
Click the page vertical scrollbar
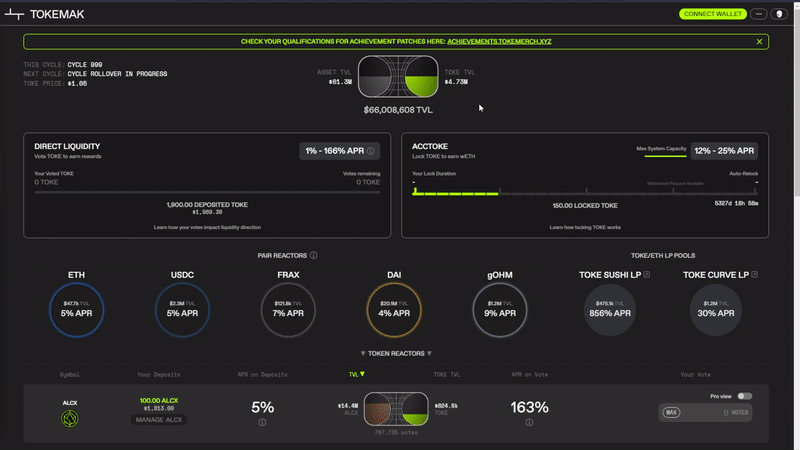(x=797, y=102)
